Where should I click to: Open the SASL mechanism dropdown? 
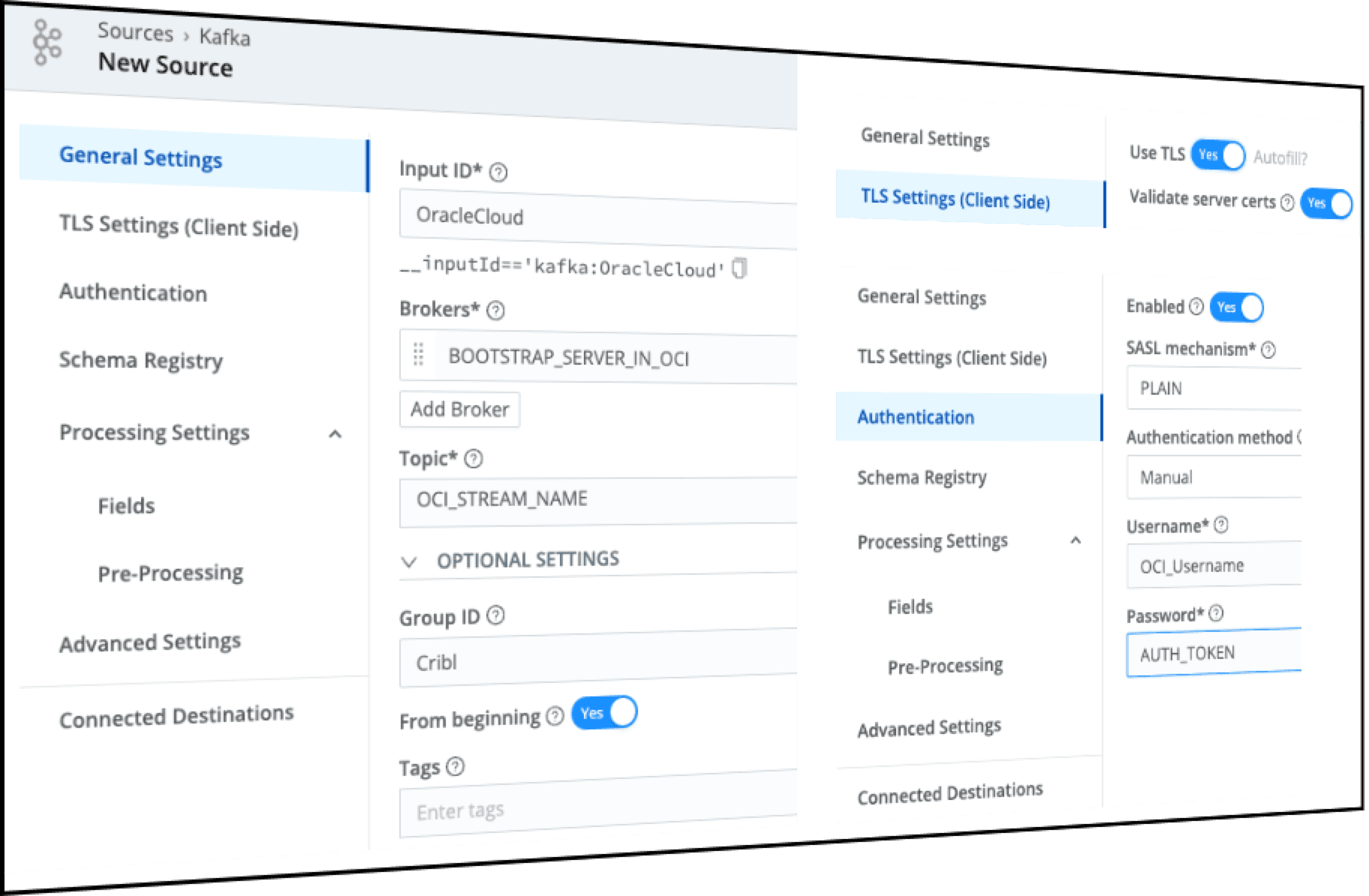[1213, 389]
